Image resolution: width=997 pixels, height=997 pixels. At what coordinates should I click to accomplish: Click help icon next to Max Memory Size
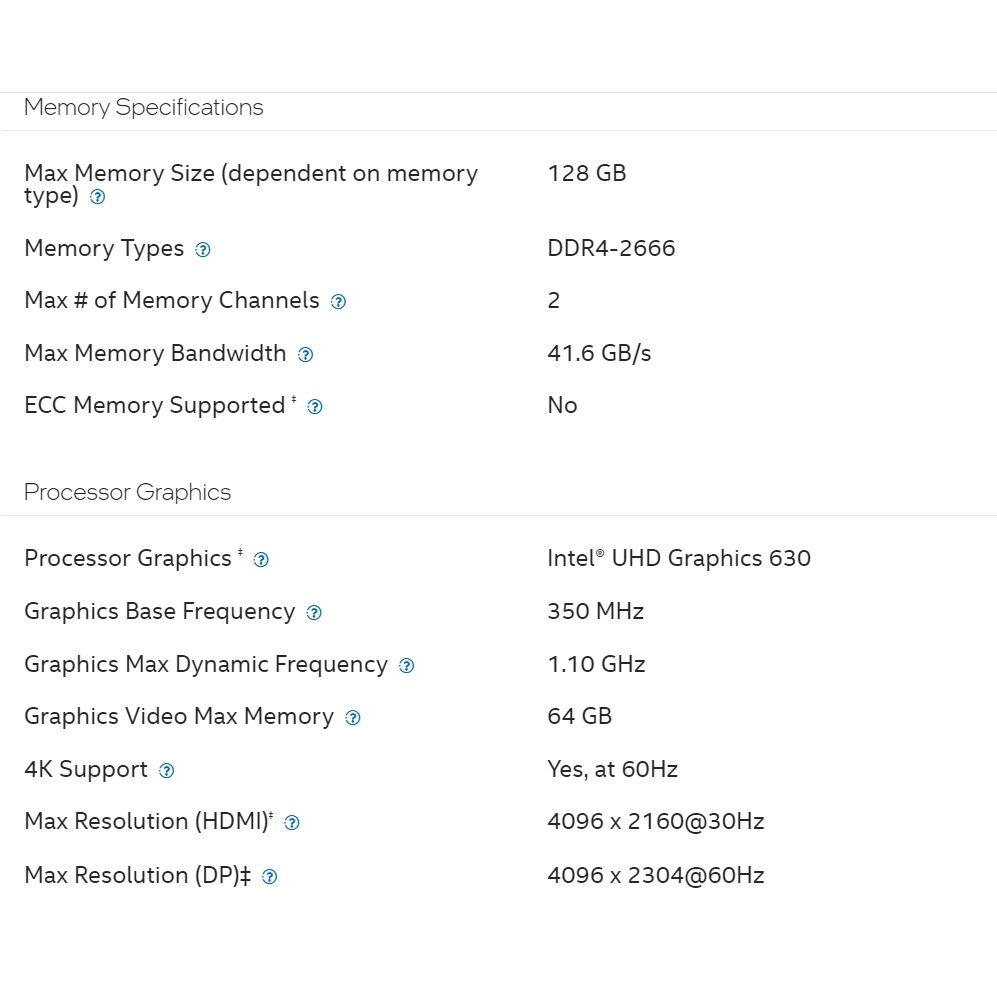(x=97, y=197)
